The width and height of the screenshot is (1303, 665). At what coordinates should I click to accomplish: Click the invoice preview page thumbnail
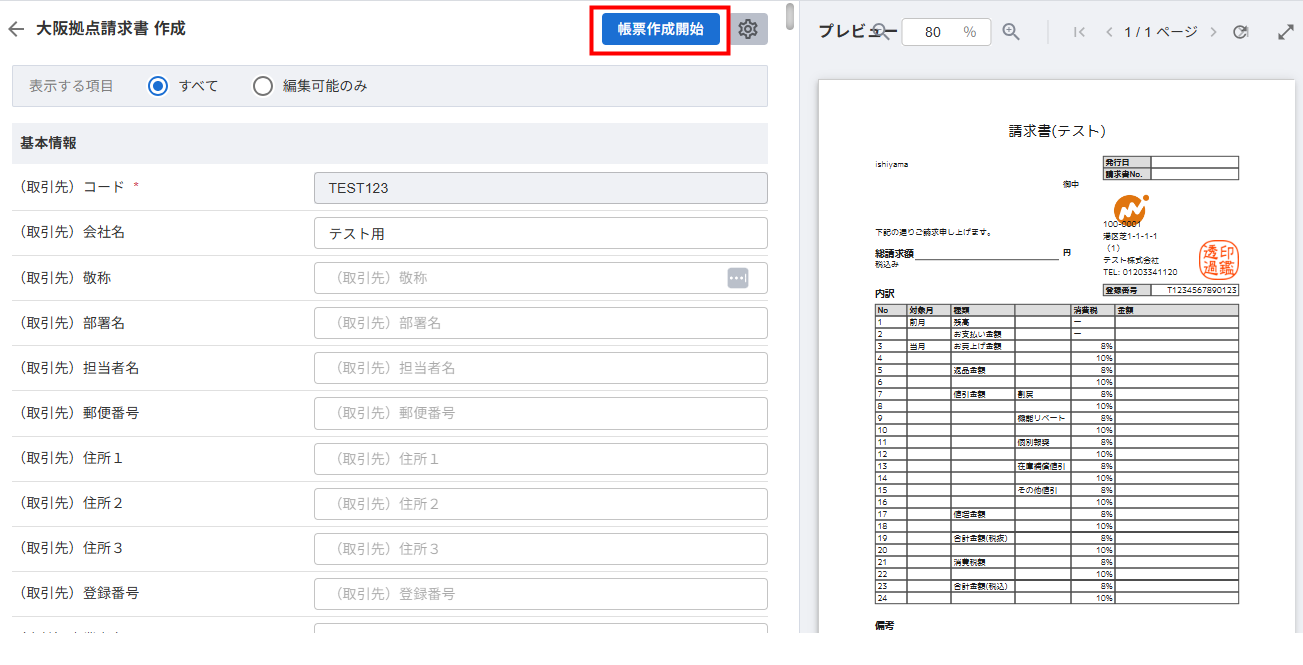pyautogui.click(x=1056, y=360)
